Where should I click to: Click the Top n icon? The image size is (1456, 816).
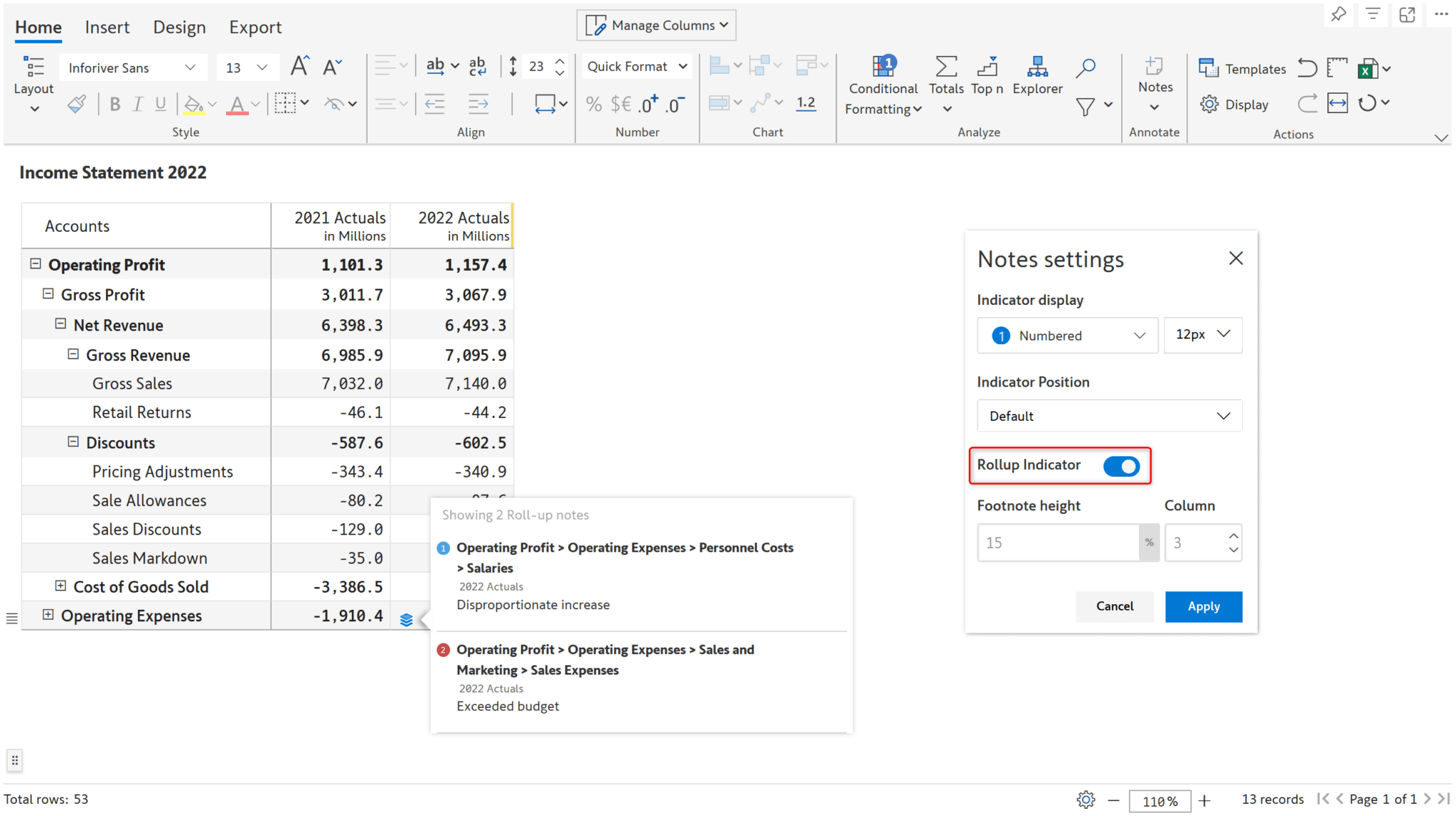click(x=987, y=69)
